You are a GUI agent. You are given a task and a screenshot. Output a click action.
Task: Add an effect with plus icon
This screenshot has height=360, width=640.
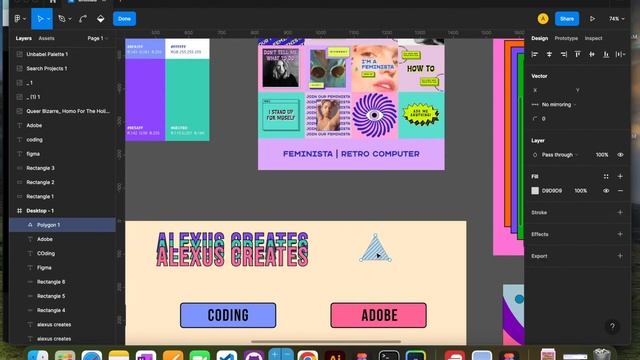click(x=620, y=234)
